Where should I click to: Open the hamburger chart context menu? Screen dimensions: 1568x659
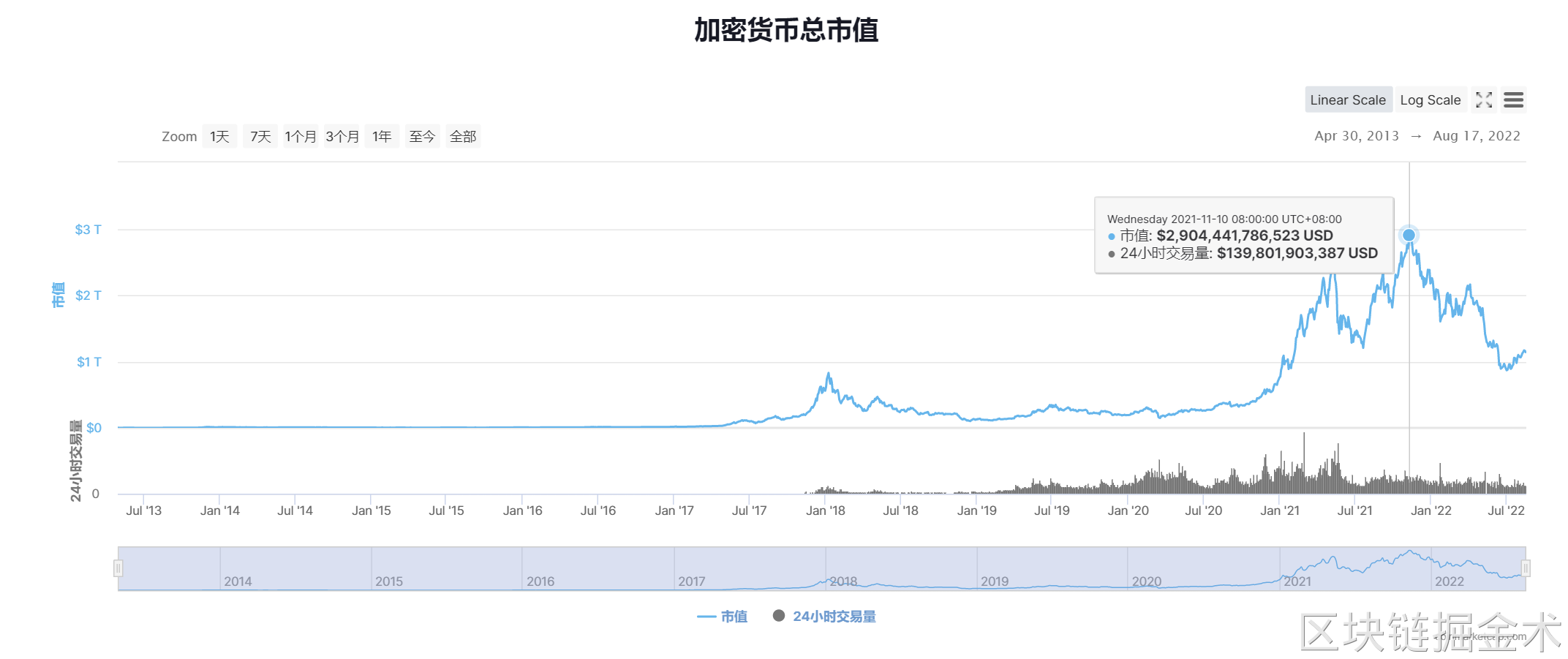tap(1514, 100)
